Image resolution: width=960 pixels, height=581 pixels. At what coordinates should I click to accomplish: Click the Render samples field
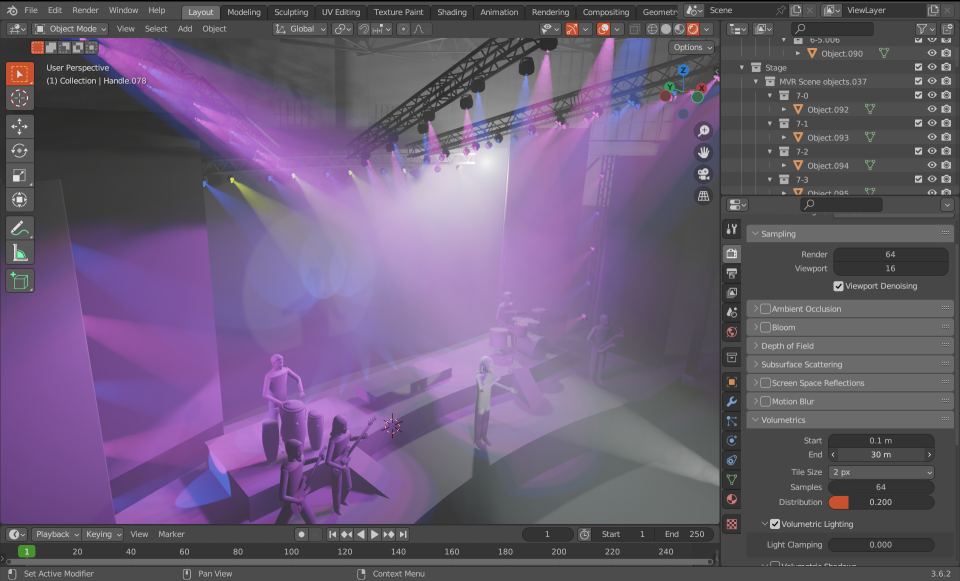pyautogui.click(x=891, y=254)
